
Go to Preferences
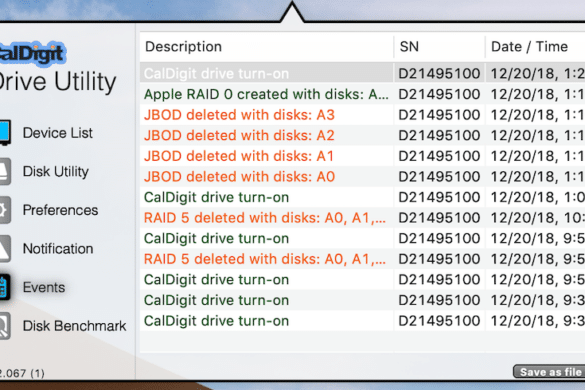60,210
